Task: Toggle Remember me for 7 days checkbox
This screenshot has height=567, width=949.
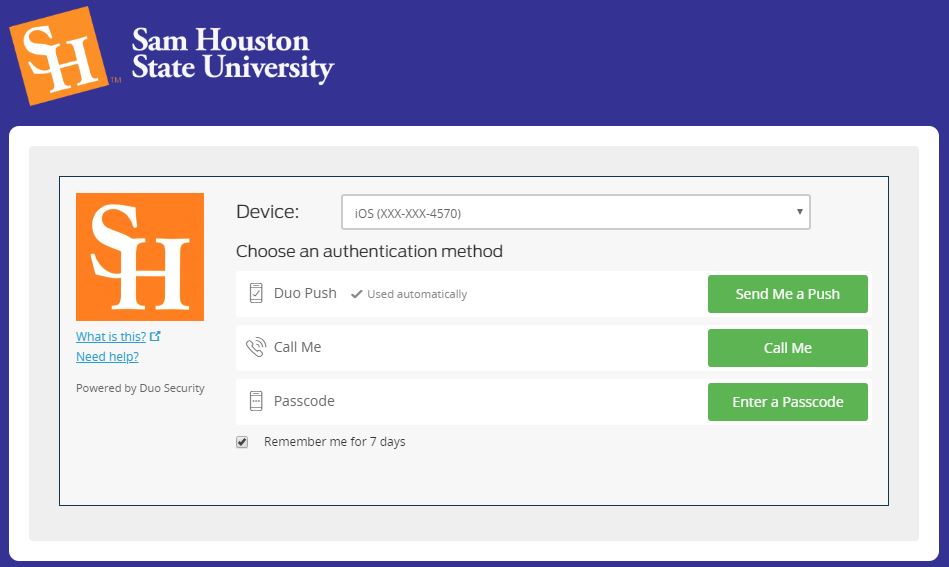Action: click(x=242, y=442)
